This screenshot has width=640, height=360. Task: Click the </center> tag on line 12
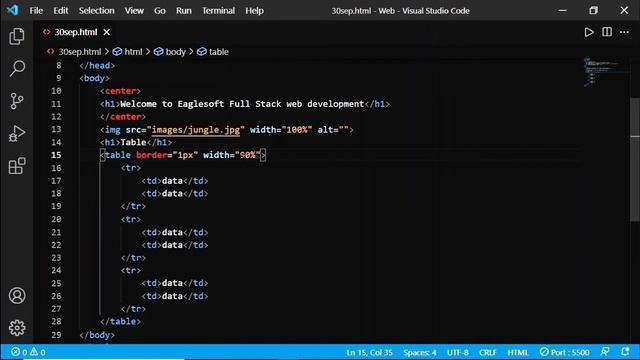(x=123, y=117)
